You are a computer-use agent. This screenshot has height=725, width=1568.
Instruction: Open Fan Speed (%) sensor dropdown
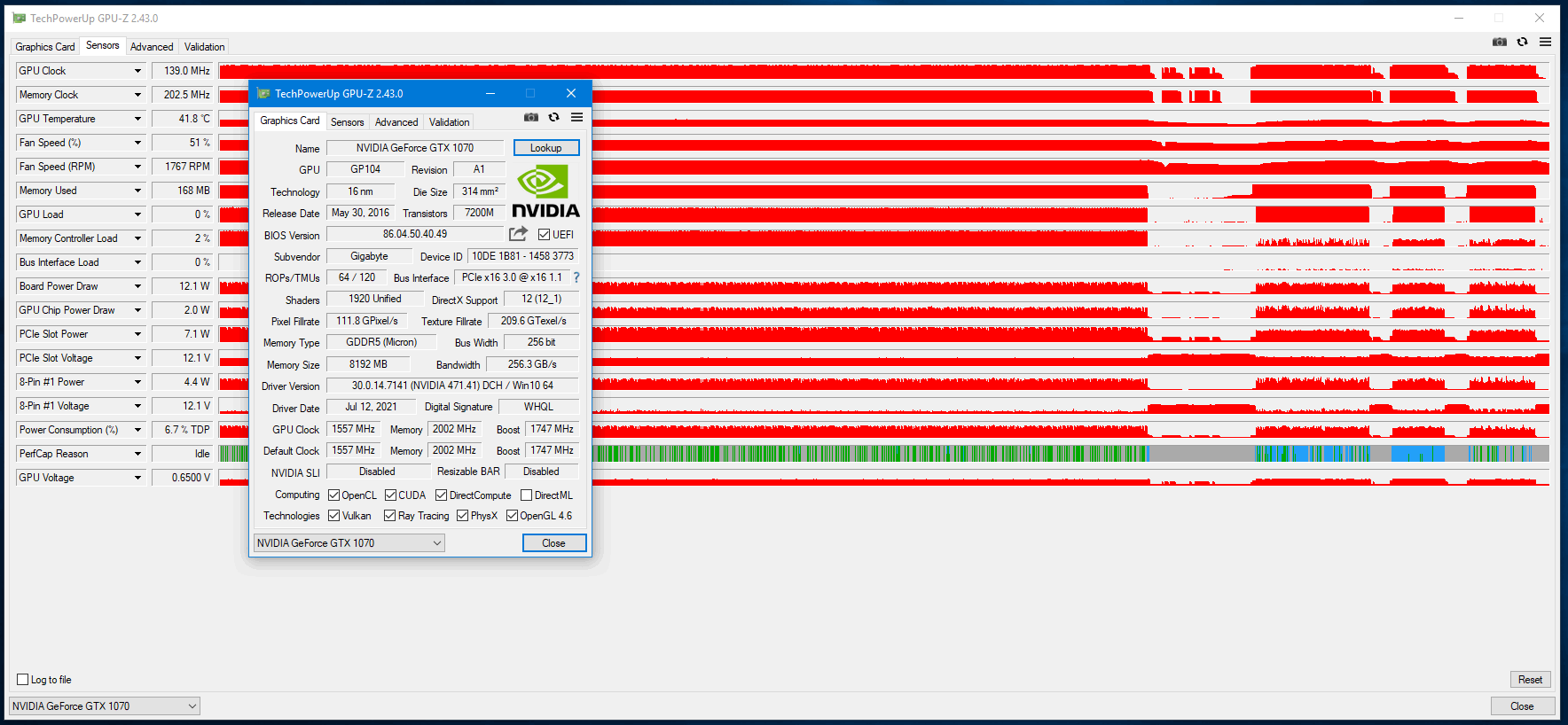point(137,143)
